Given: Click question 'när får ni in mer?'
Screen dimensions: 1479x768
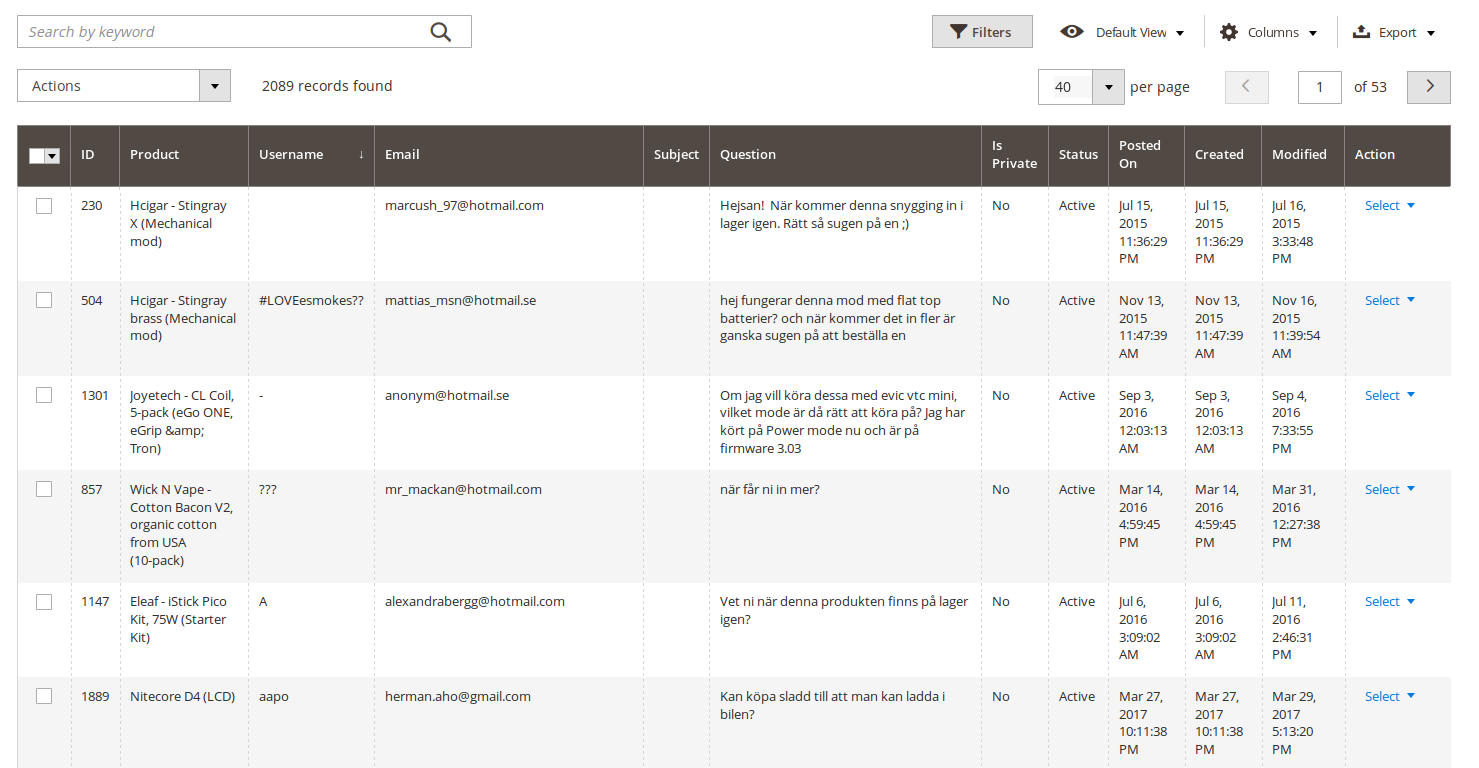Looking at the screenshot, I should [770, 489].
